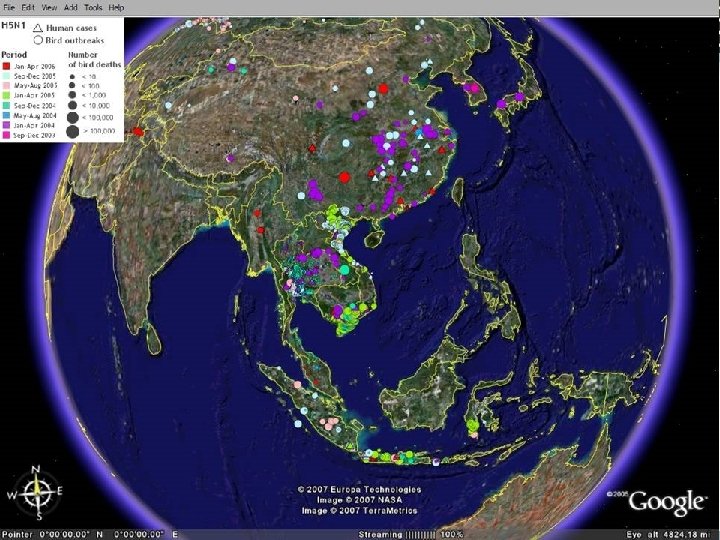Select the blue May-Aug 2004 legend swatch
Screen dimensions: 720x540
(6, 115)
